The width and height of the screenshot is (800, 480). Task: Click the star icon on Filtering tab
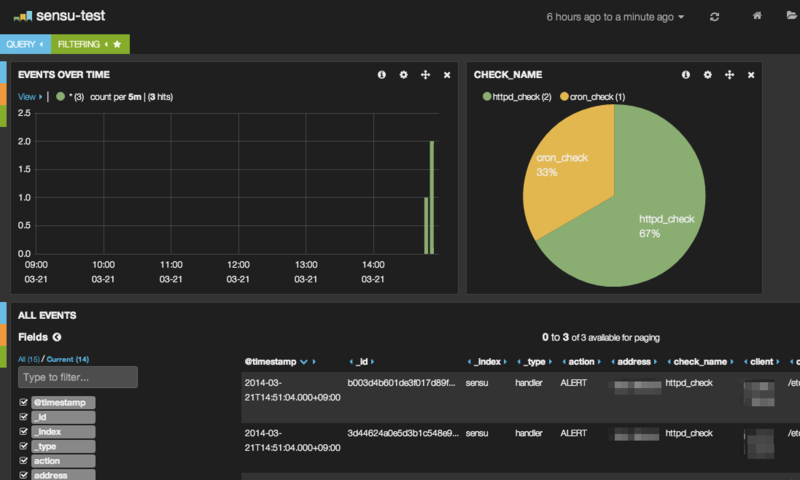pos(117,44)
